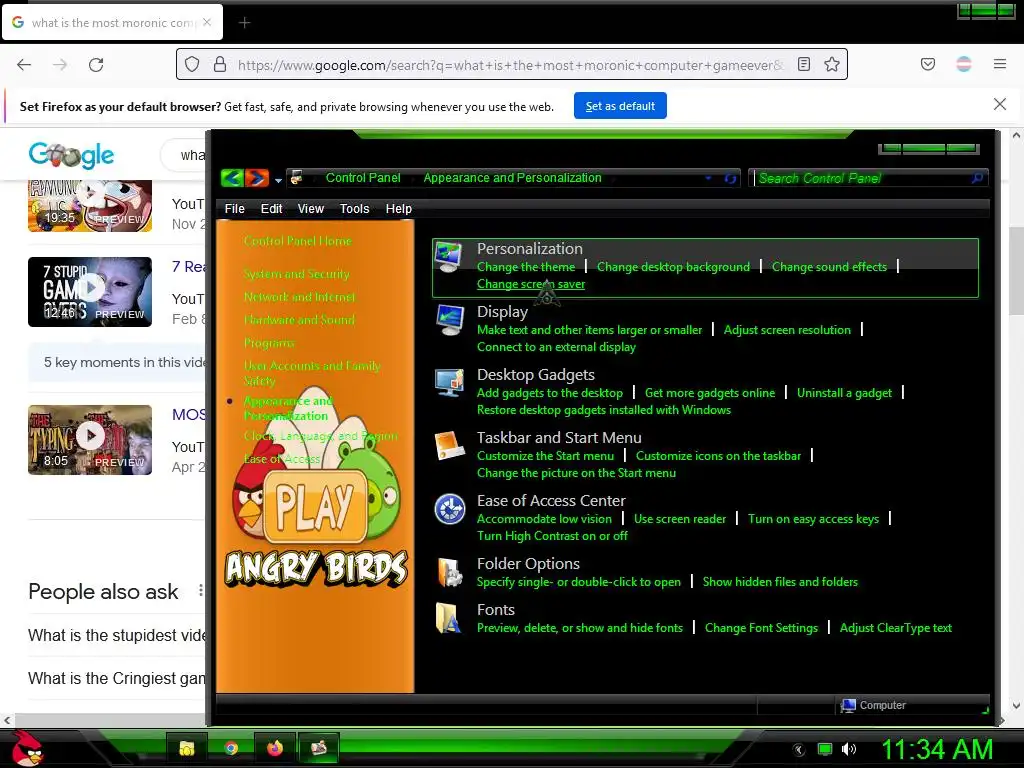Click the Taskbar and Start Menu icon
The width and height of the screenshot is (1024, 768).
449,446
